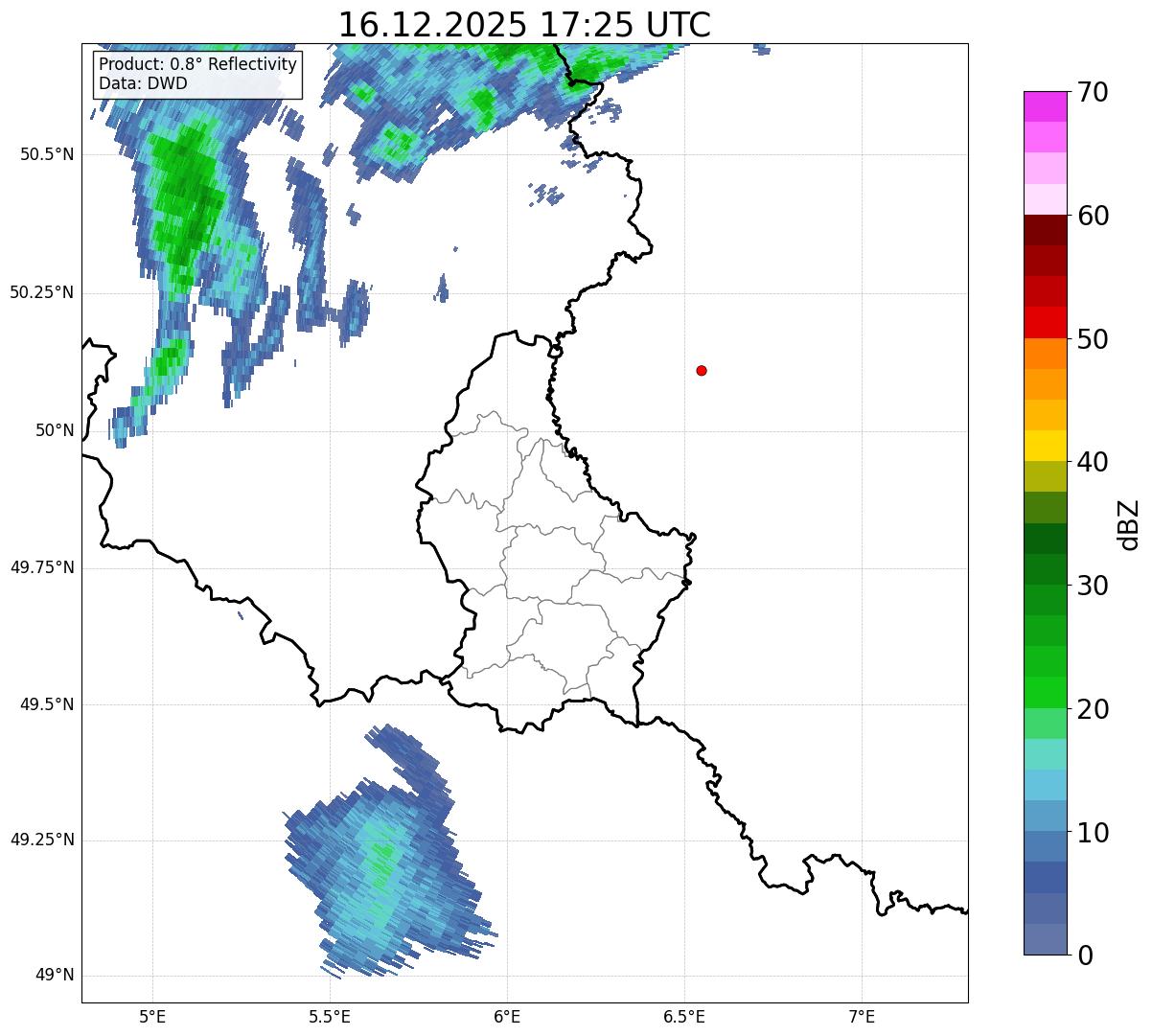1152x1036 pixels.
Task: Click the colorbar value 70
Action: [x=1093, y=92]
